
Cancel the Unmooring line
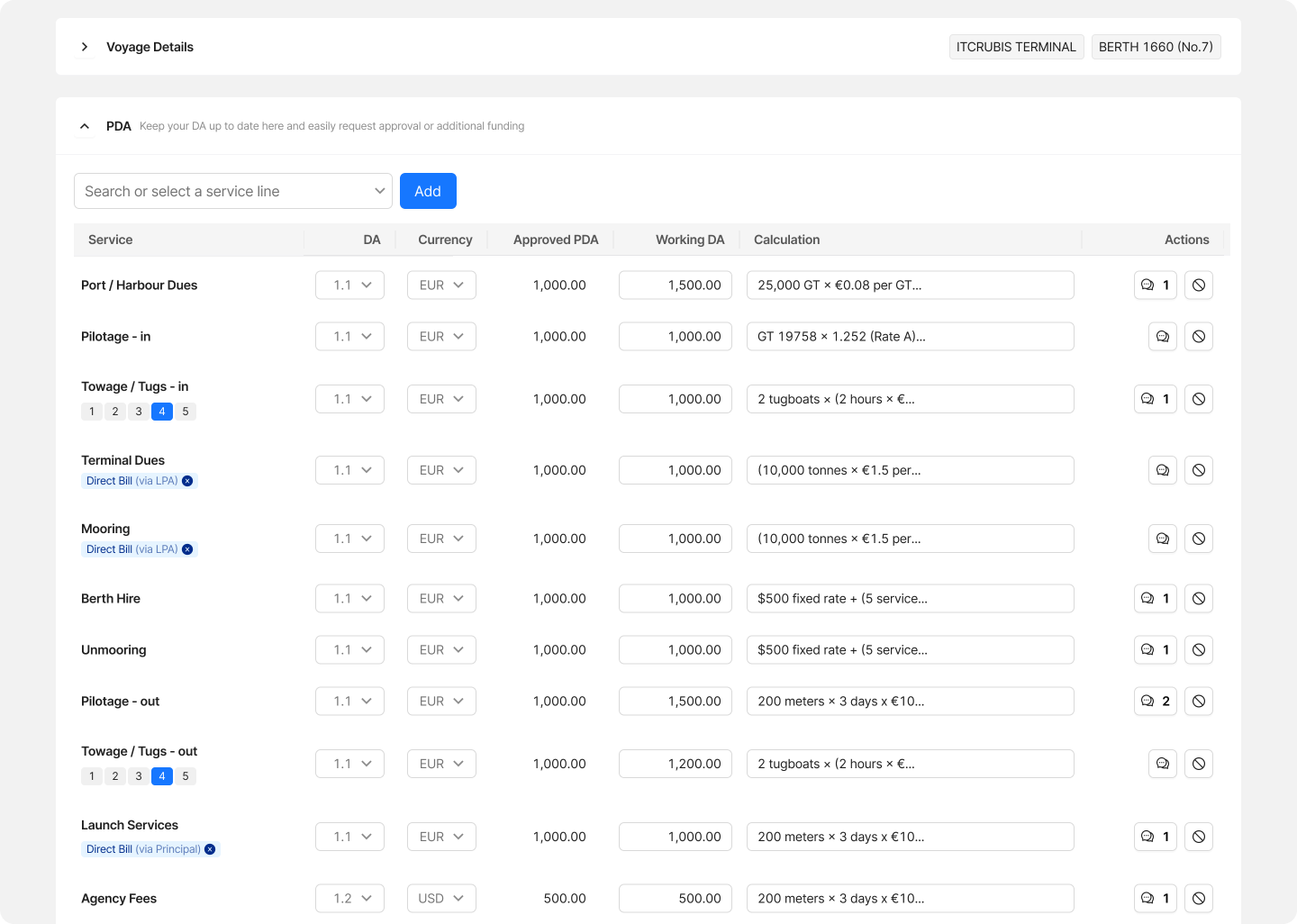1199,650
